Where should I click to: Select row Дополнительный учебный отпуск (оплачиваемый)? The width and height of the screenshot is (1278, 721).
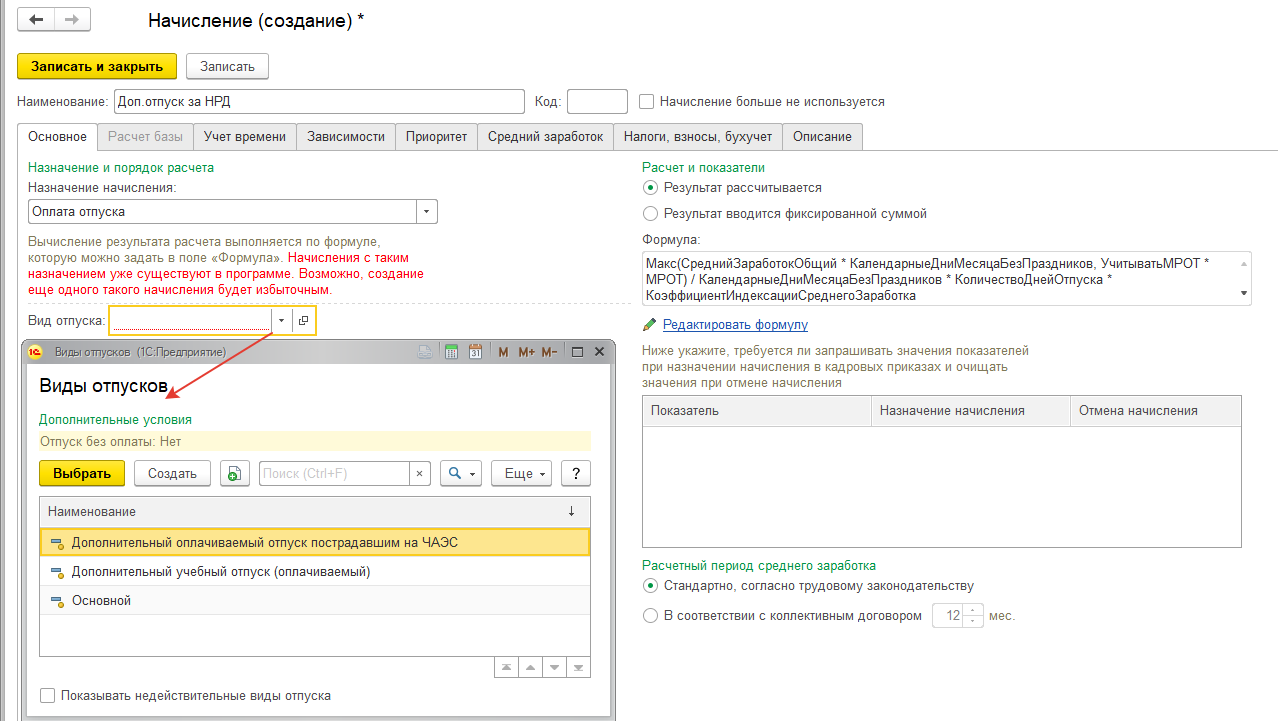315,572
